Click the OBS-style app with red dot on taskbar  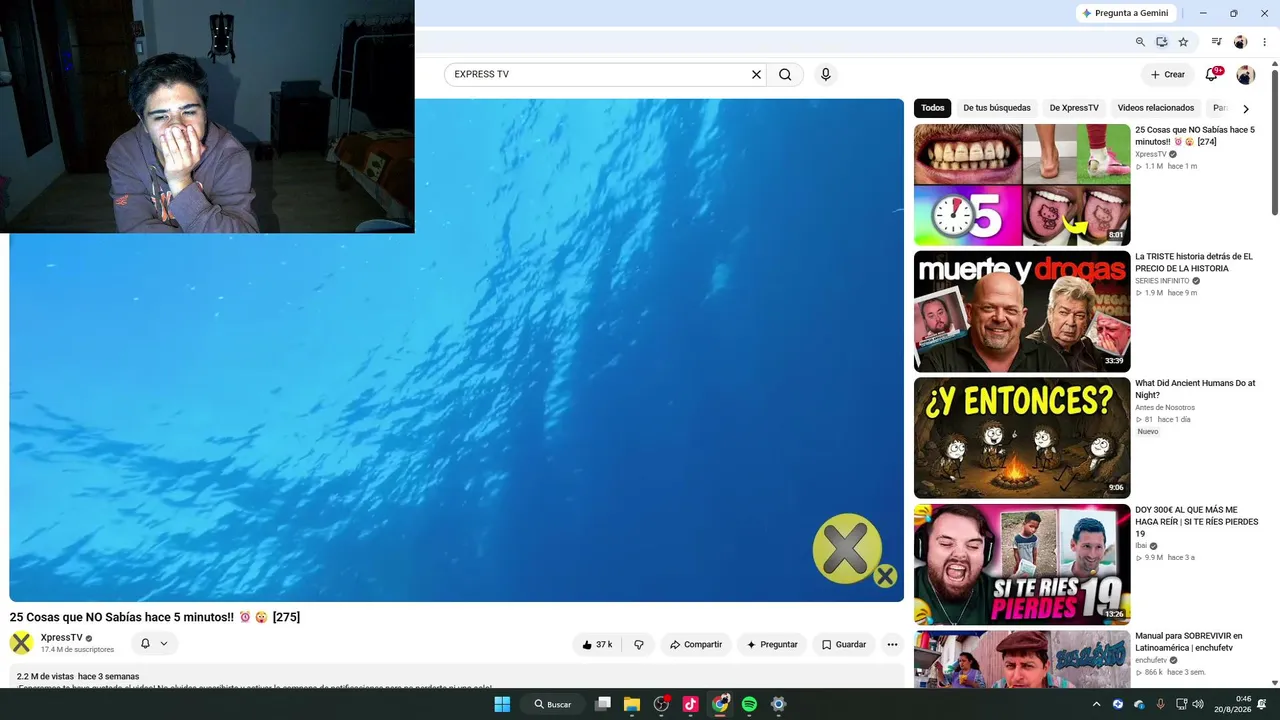661,704
